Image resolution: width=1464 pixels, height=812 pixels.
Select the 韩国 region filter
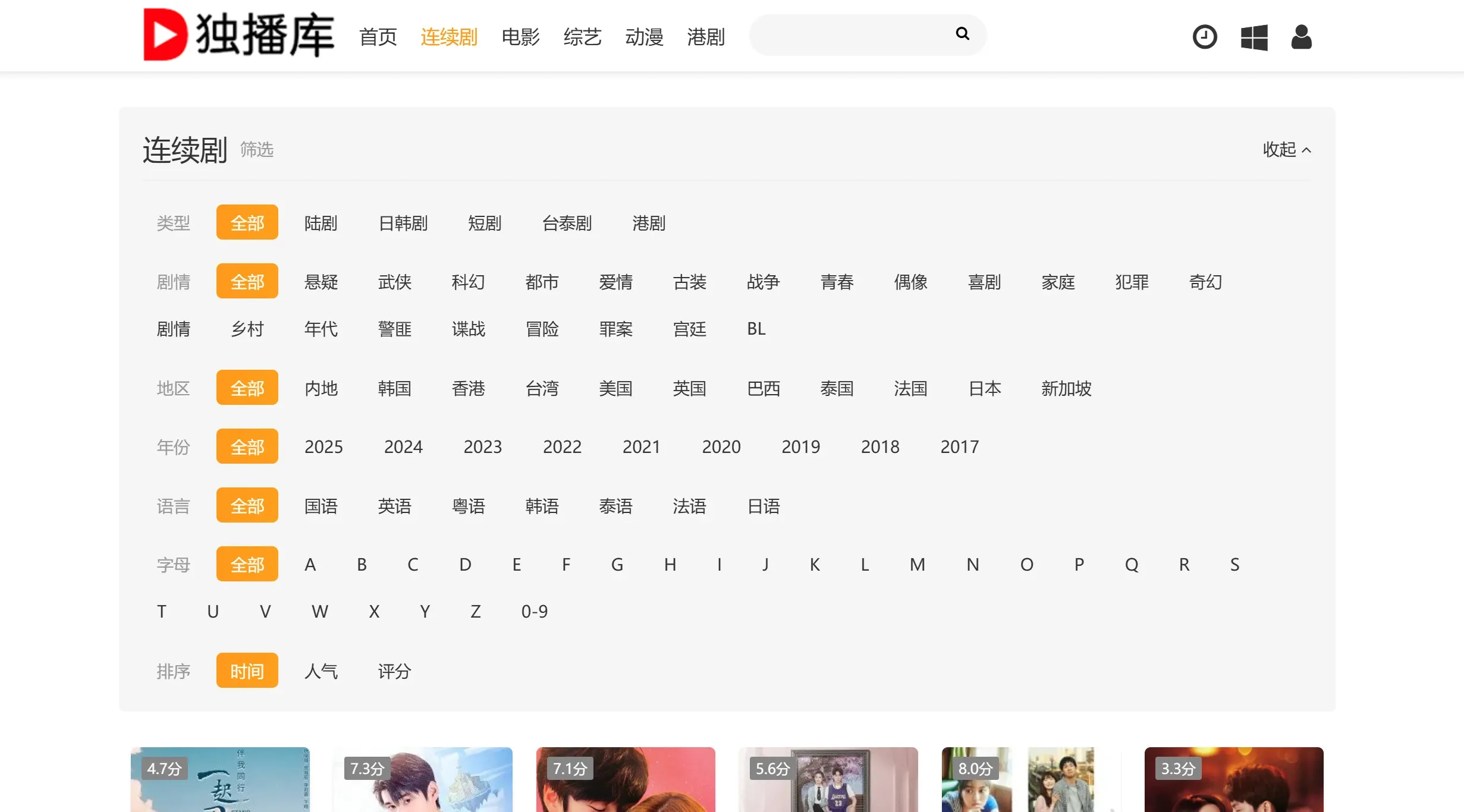tap(395, 388)
